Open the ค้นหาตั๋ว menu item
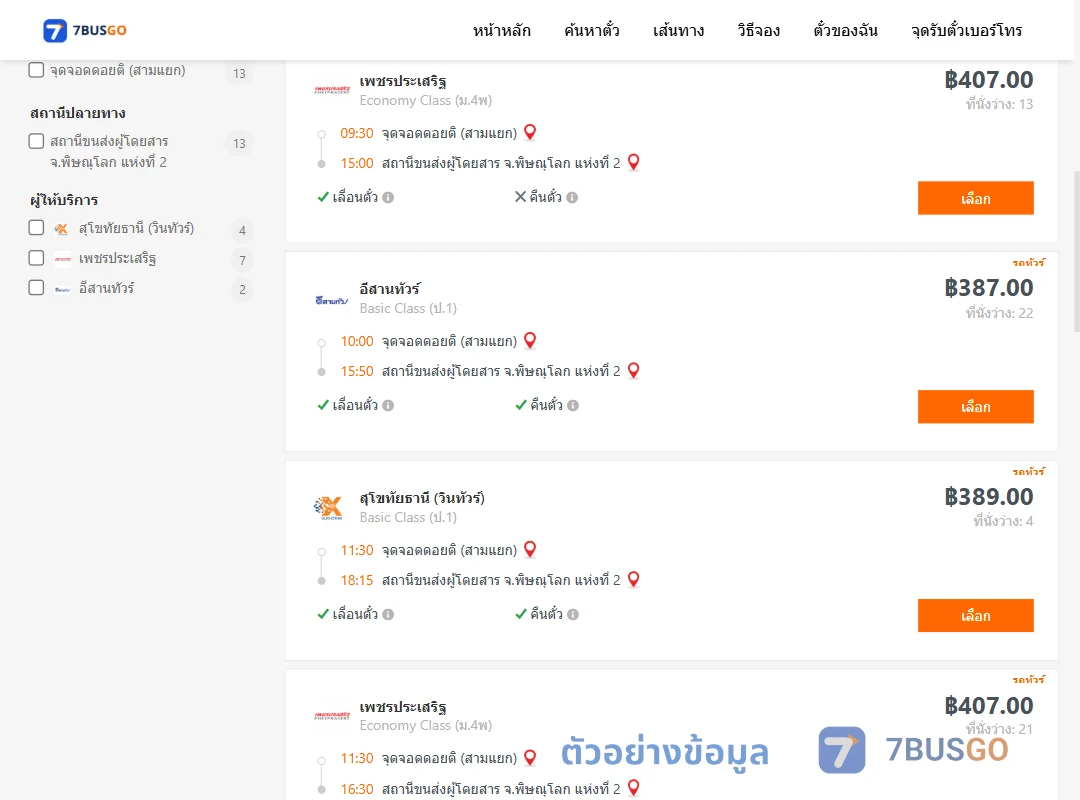Image resolution: width=1080 pixels, height=800 pixels. coord(592,30)
